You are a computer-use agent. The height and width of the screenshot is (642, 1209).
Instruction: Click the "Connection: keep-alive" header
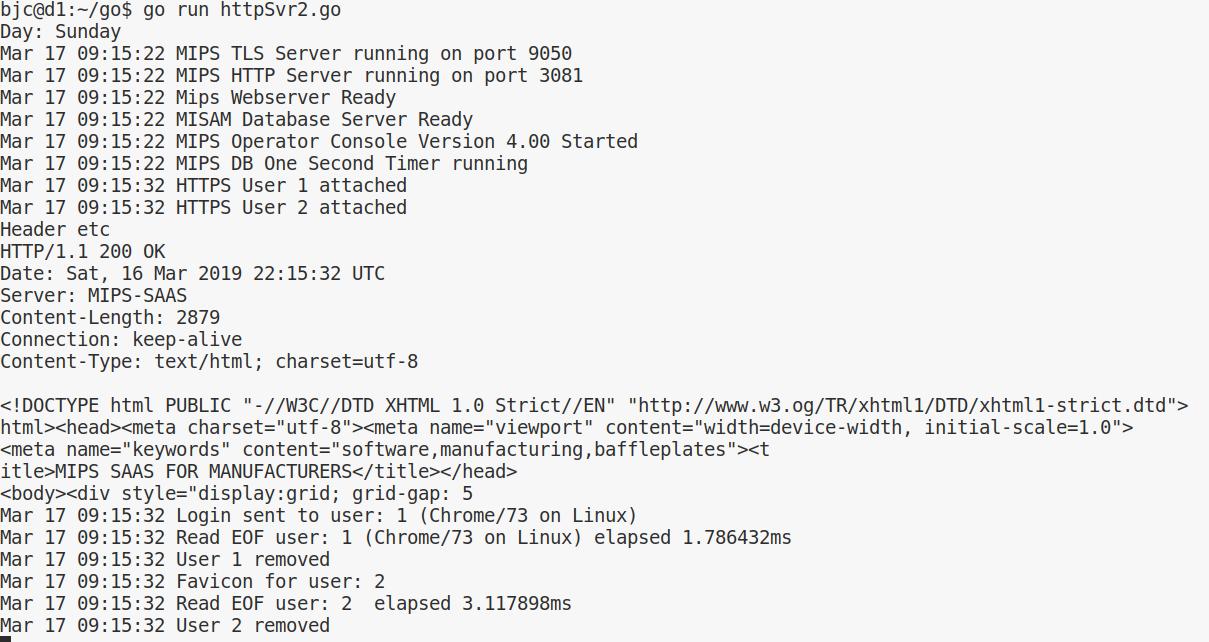click(121, 340)
